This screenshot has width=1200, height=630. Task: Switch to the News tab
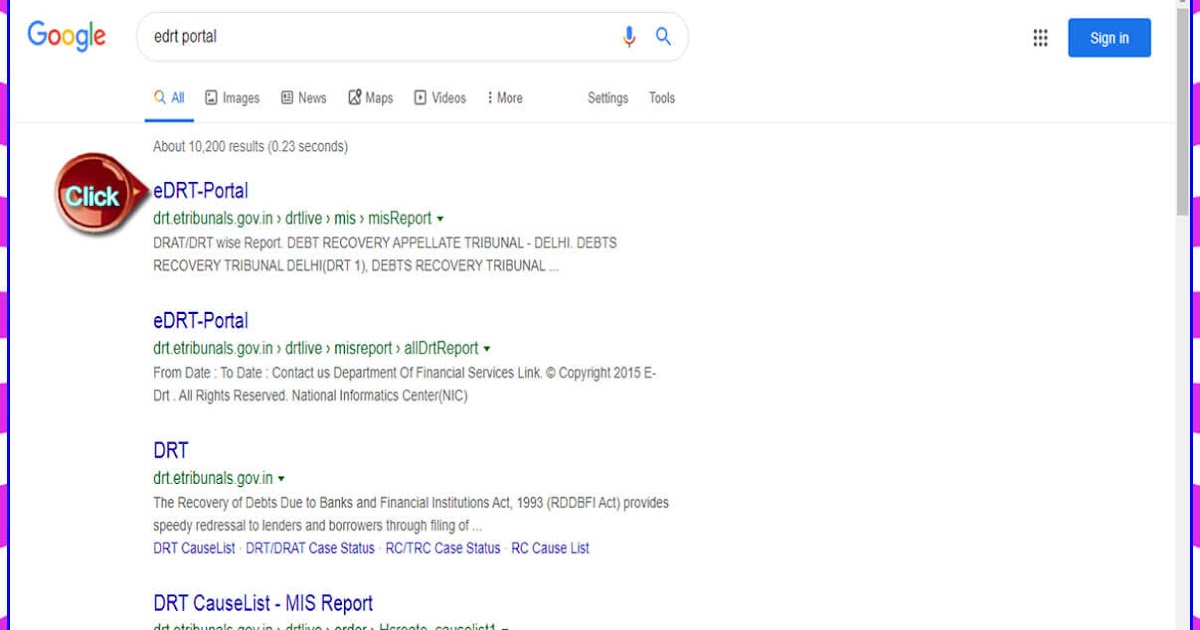(x=303, y=98)
